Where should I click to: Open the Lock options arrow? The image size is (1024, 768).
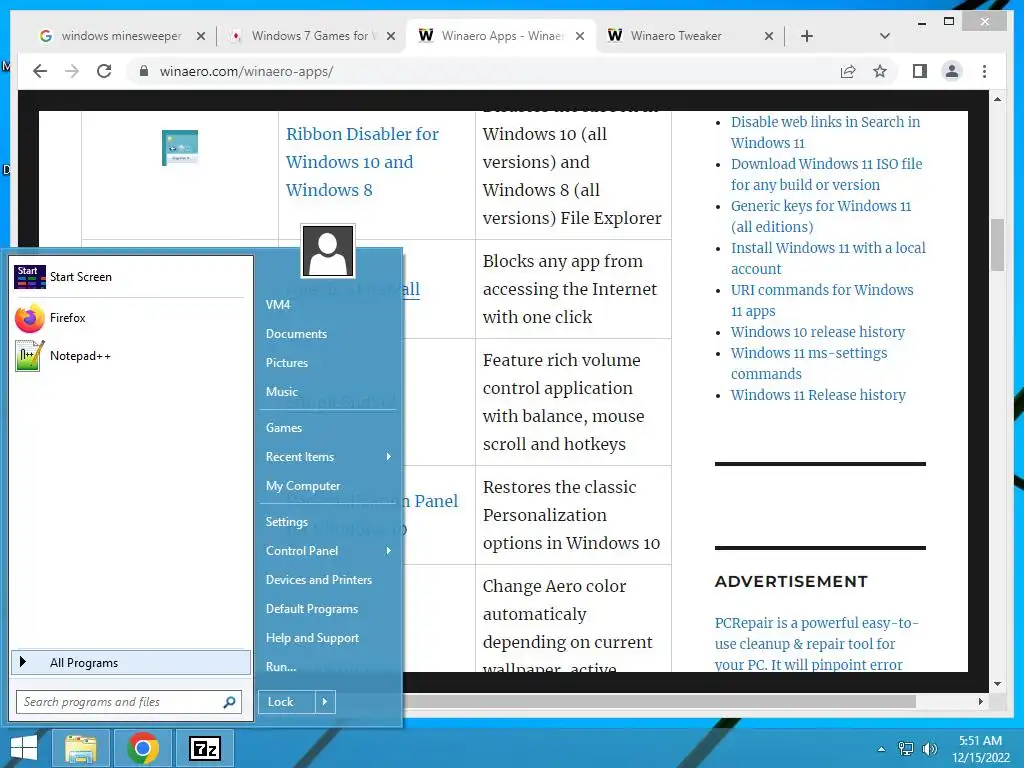pyautogui.click(x=325, y=702)
